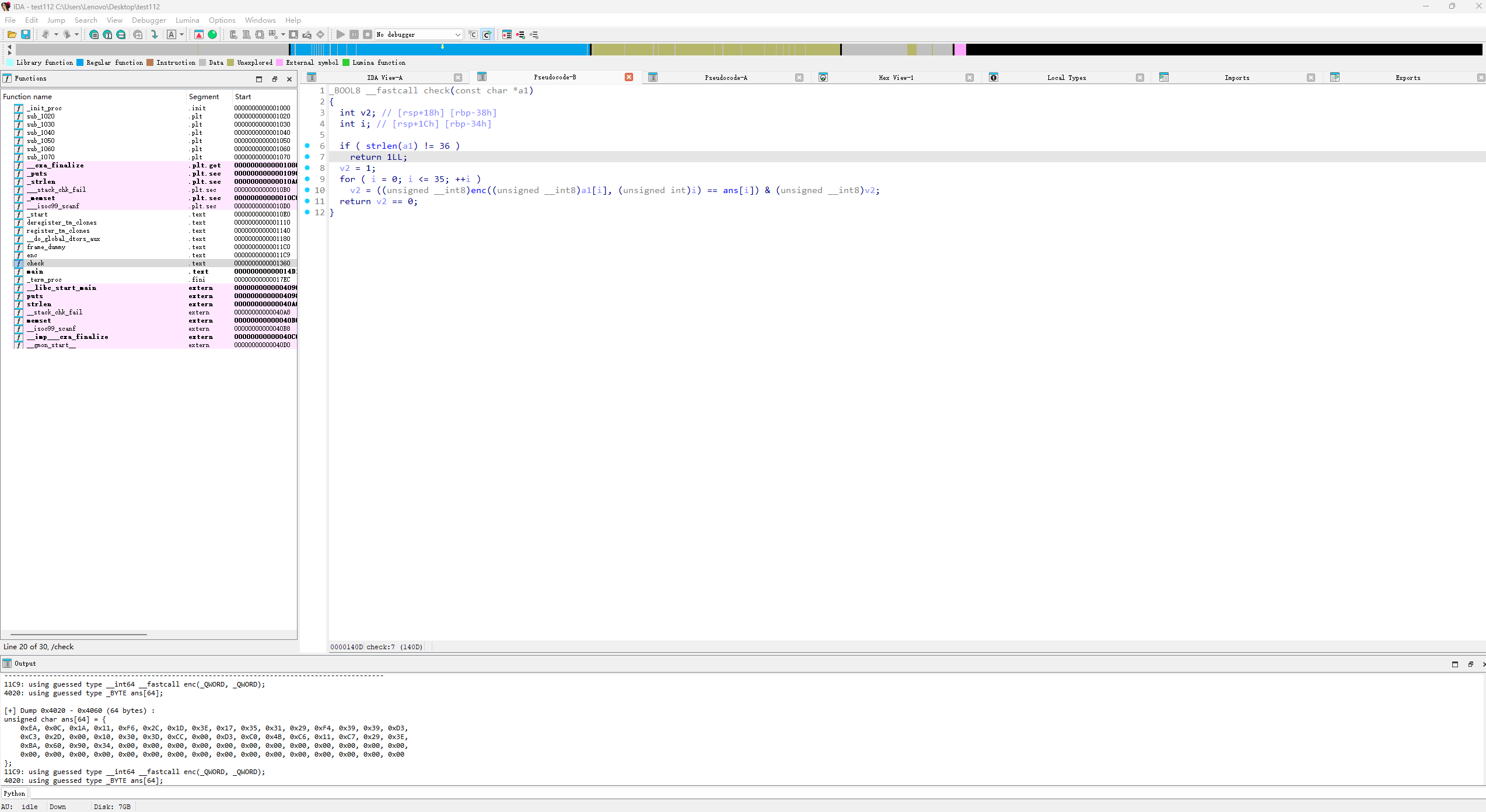
Task: Click the 'Regular function' blue legend swatch
Action: pos(80,62)
